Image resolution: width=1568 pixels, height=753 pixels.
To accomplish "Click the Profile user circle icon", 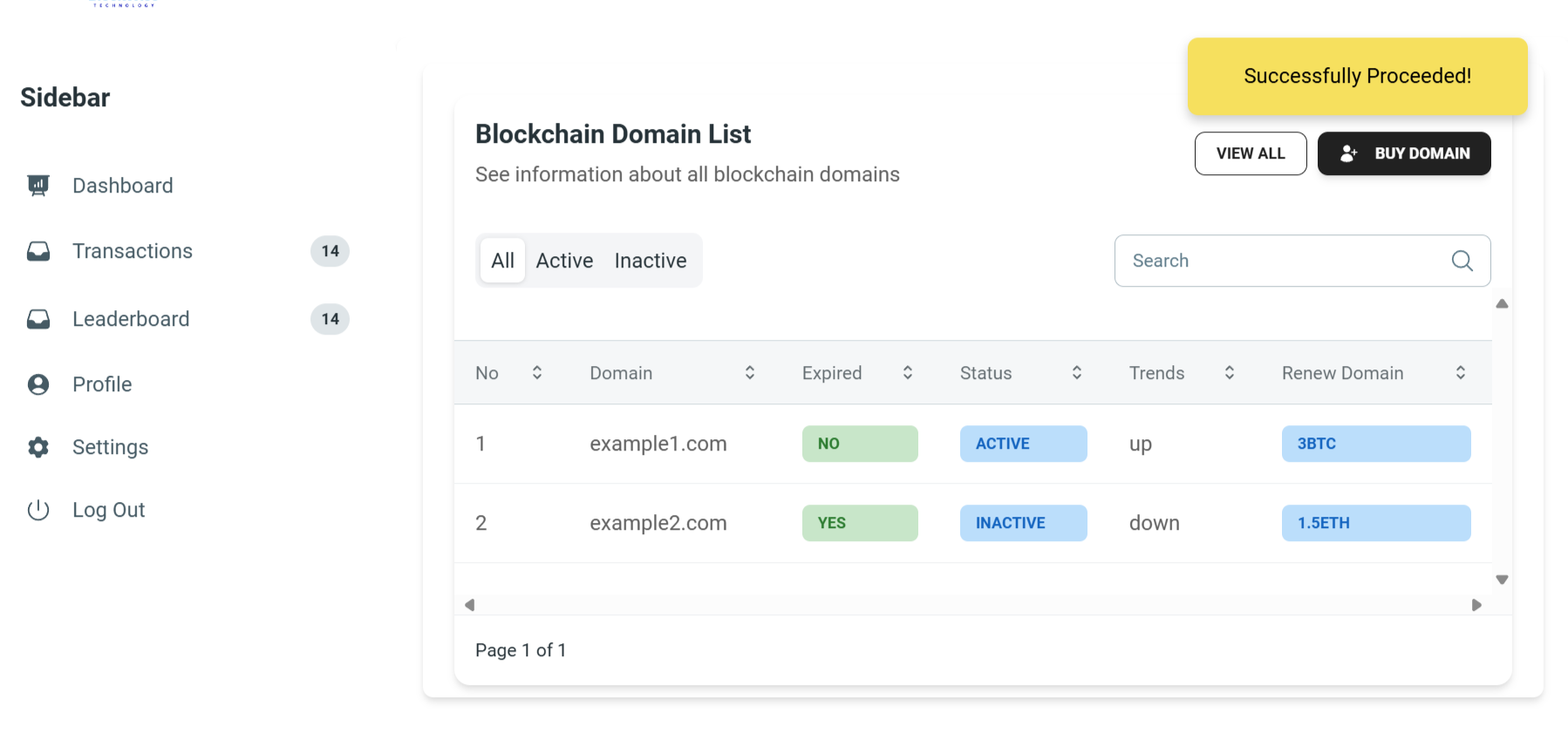I will (38, 384).
